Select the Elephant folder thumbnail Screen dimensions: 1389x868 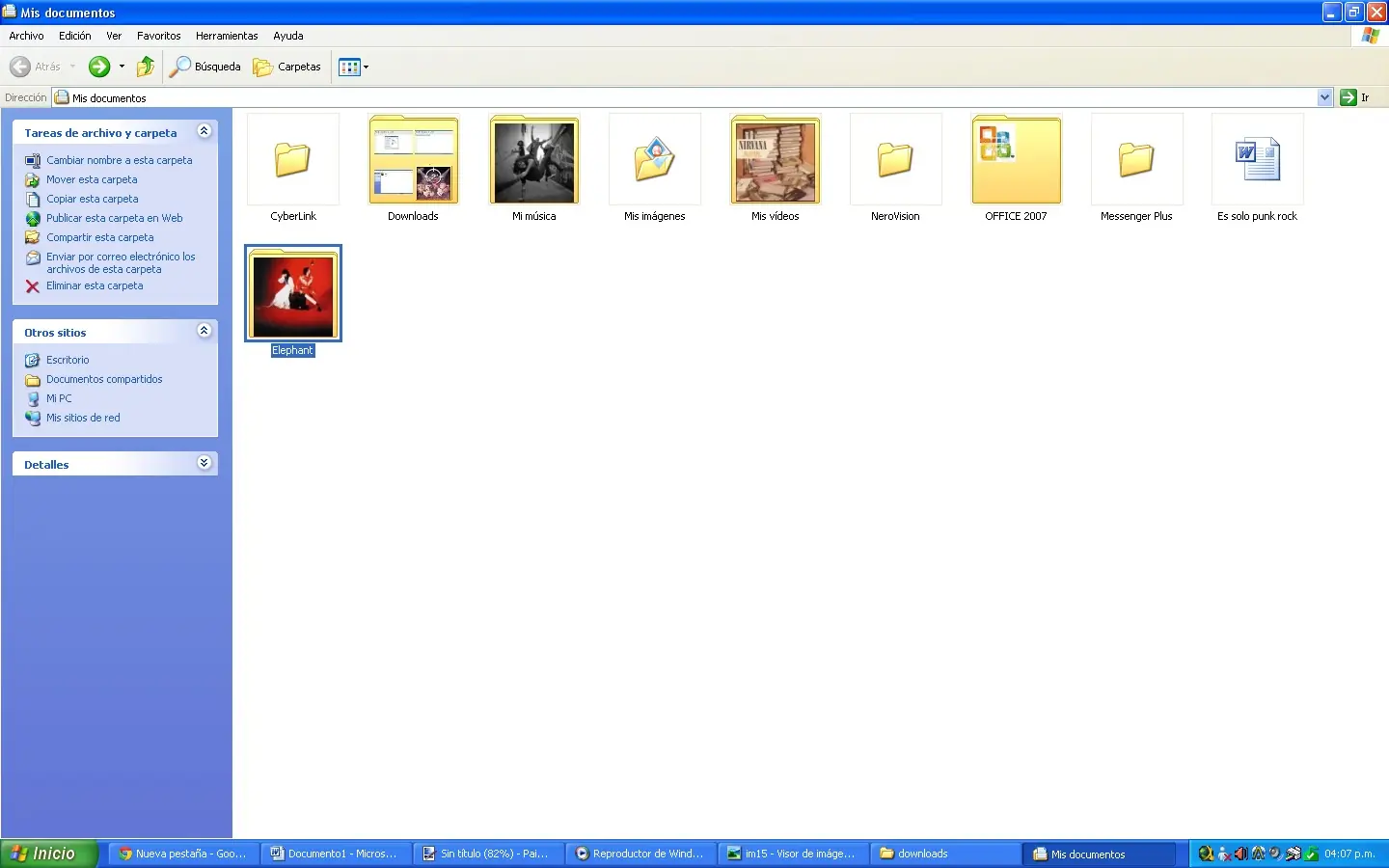coord(293,293)
